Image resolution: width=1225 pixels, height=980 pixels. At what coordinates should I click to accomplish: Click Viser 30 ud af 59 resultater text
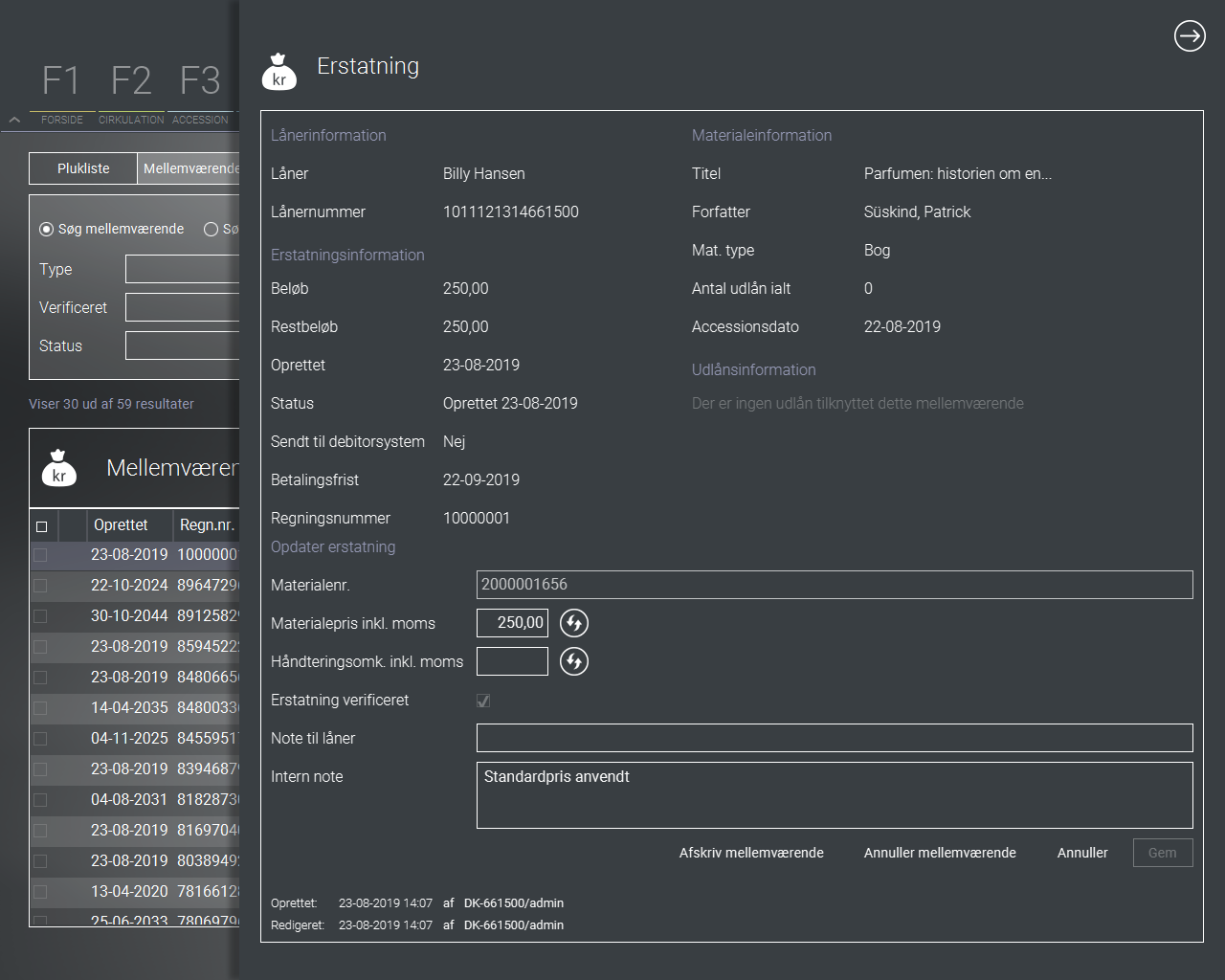pos(111,404)
